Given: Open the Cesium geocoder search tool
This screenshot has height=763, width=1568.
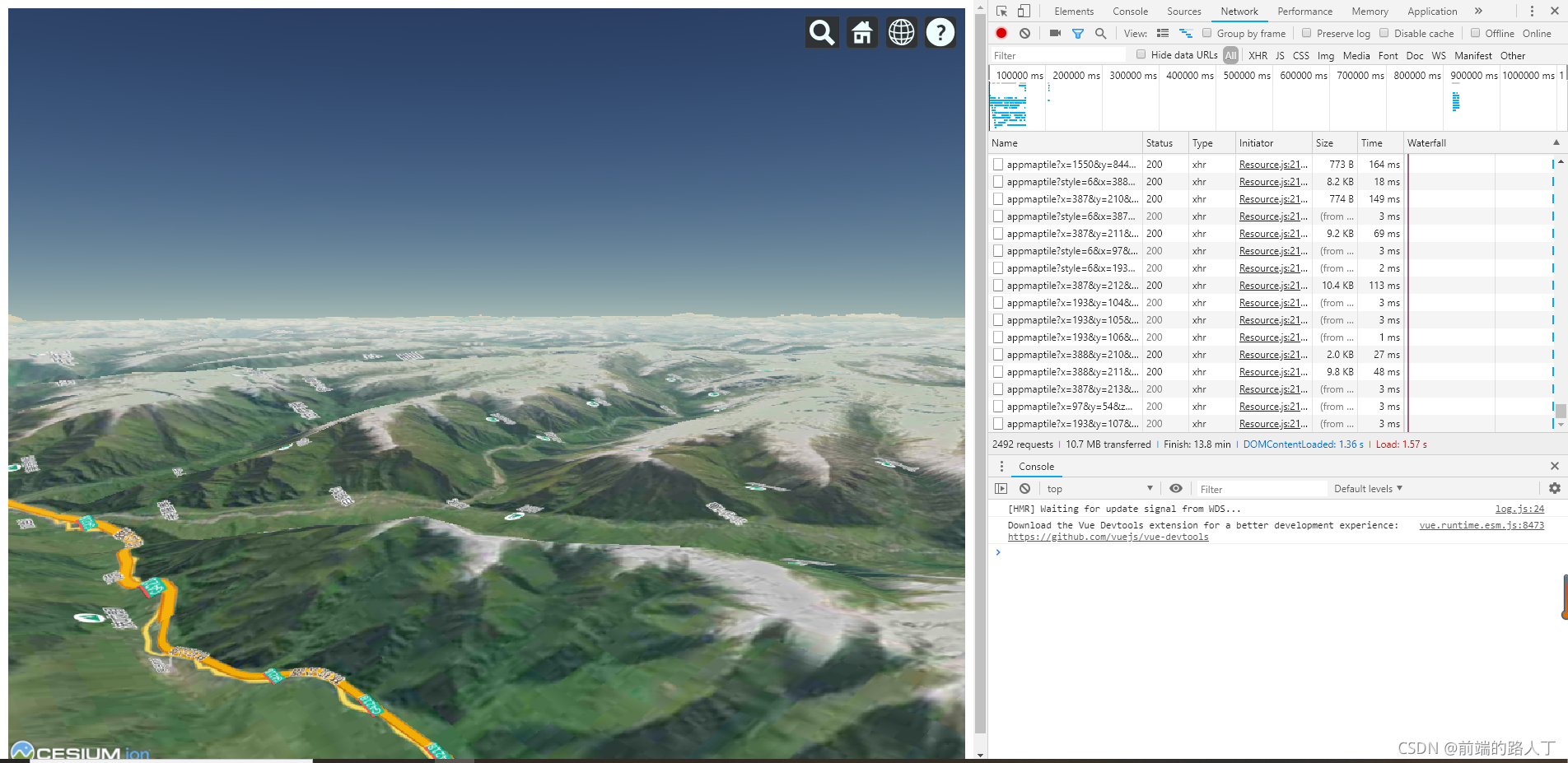Looking at the screenshot, I should [821, 31].
